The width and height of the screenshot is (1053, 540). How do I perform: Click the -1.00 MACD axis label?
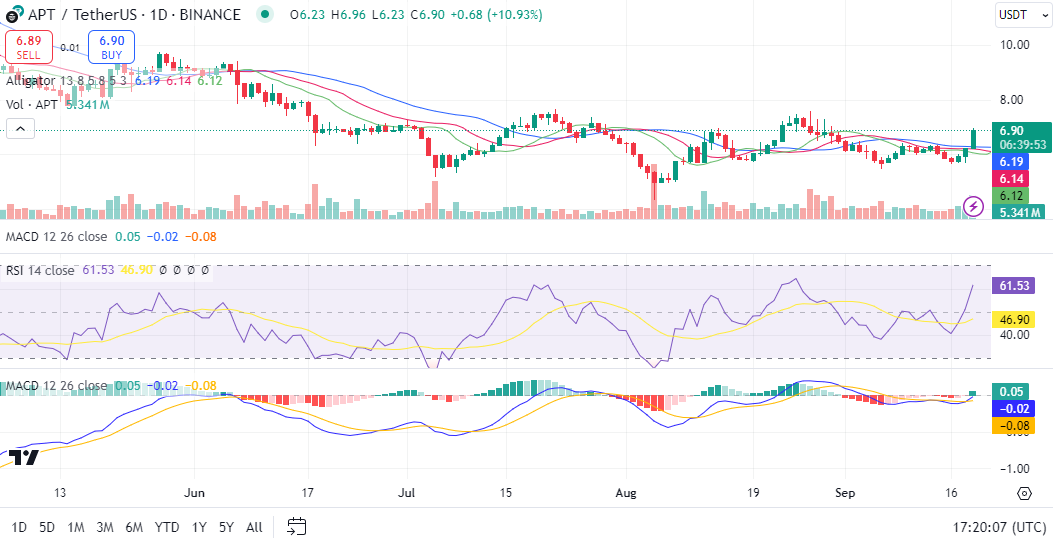(1014, 468)
